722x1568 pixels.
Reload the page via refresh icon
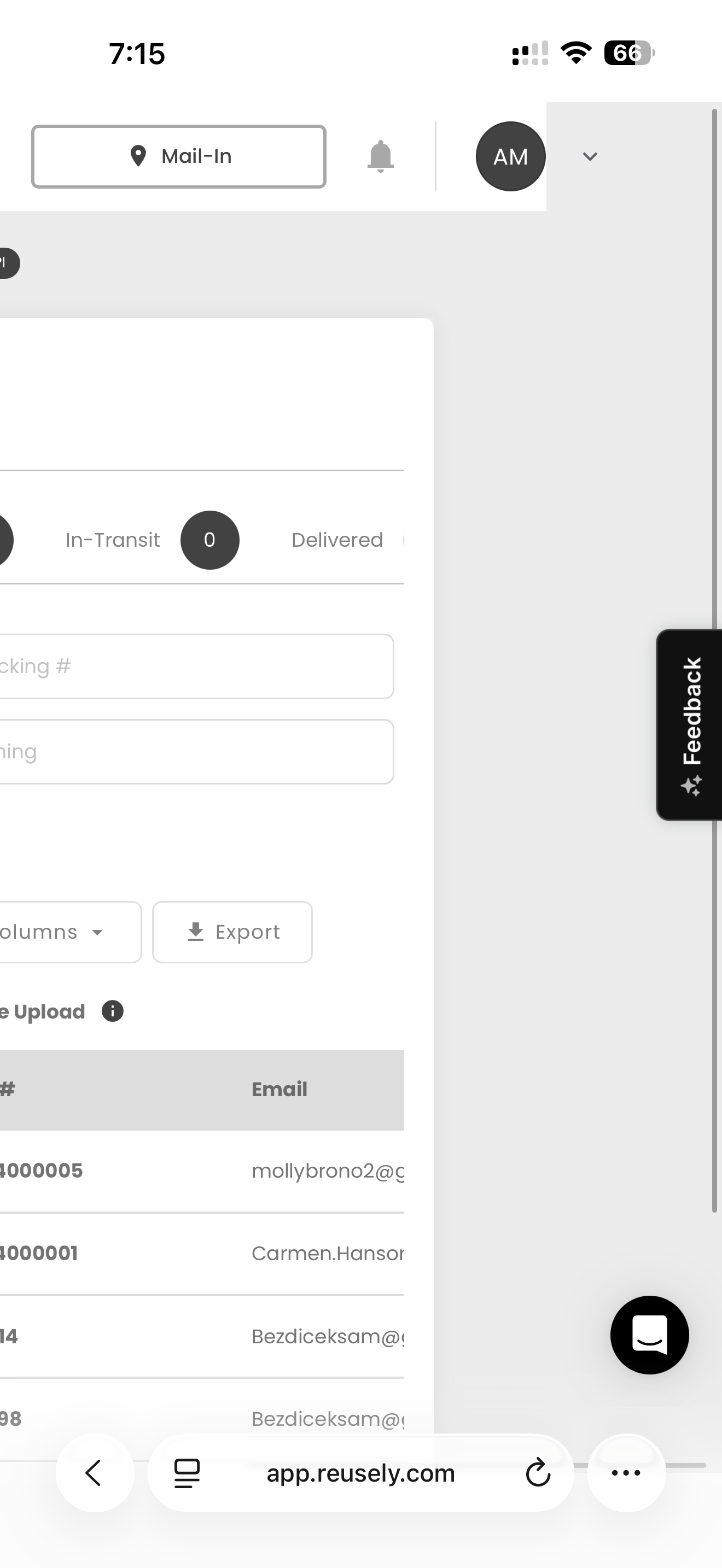[538, 1472]
